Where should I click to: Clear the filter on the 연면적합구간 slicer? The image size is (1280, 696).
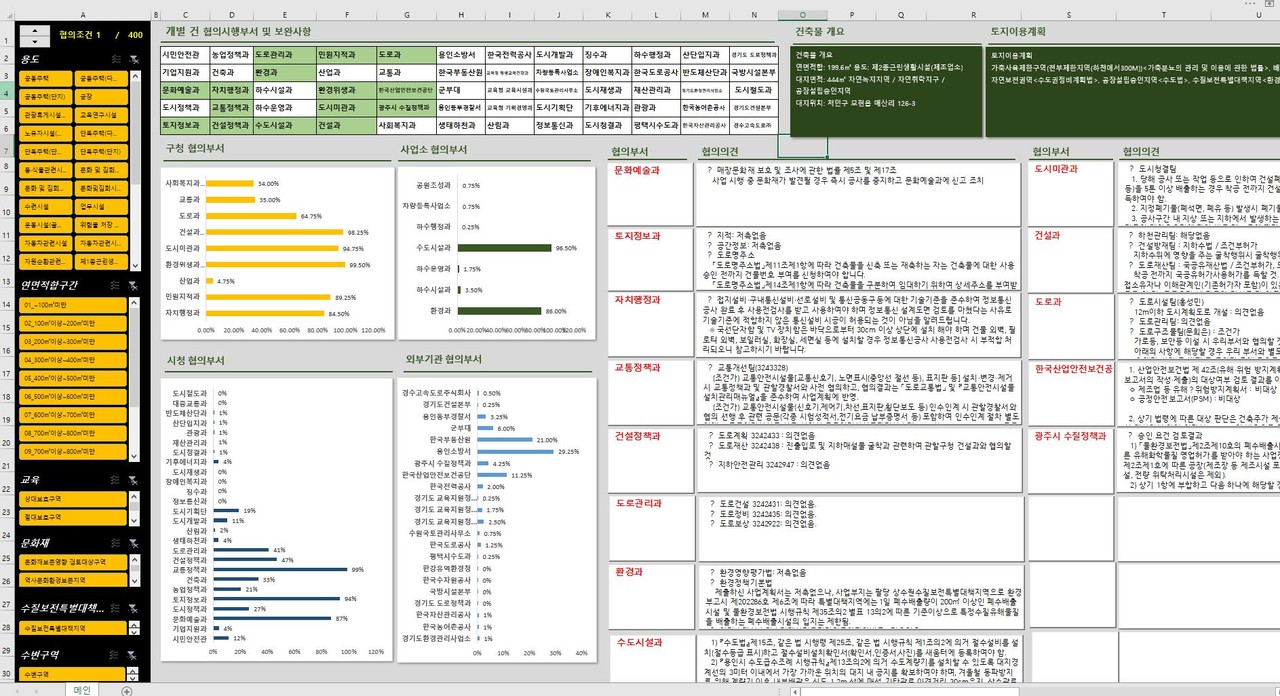tap(134, 284)
